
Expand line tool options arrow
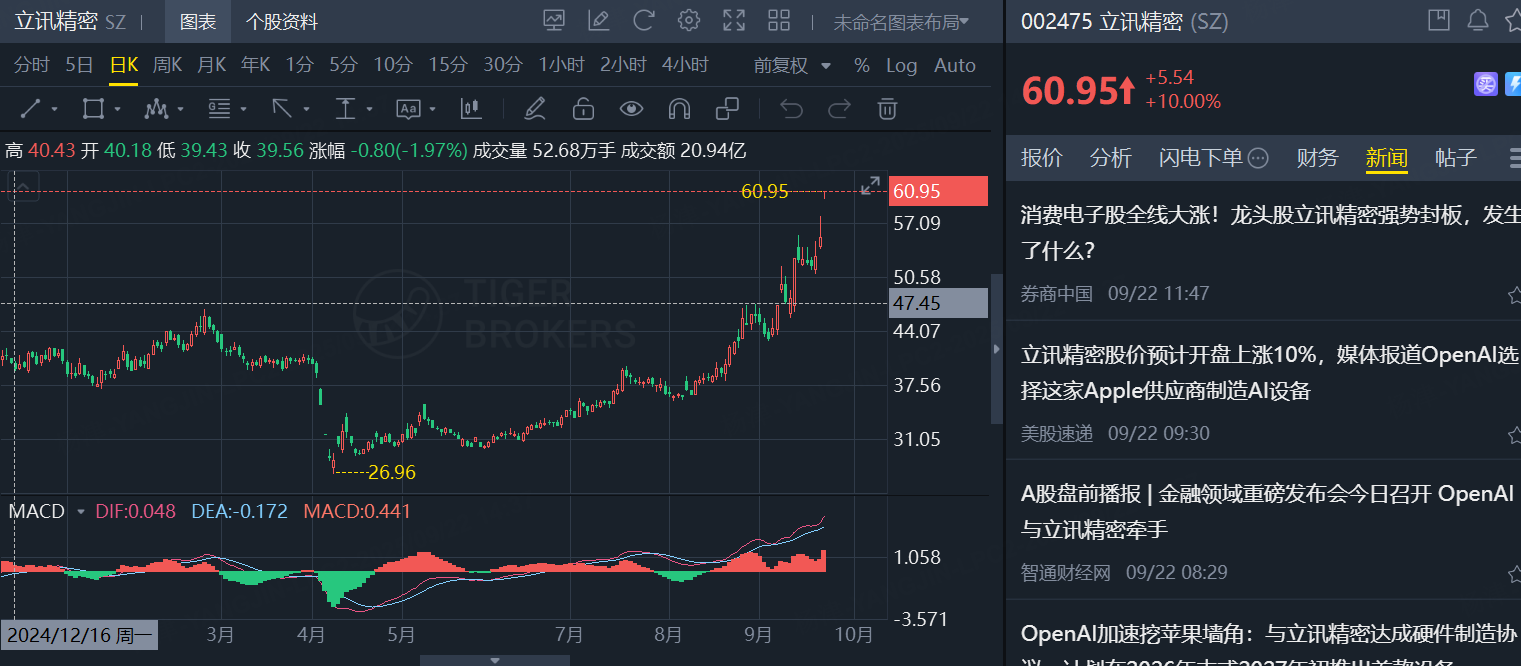tap(54, 109)
